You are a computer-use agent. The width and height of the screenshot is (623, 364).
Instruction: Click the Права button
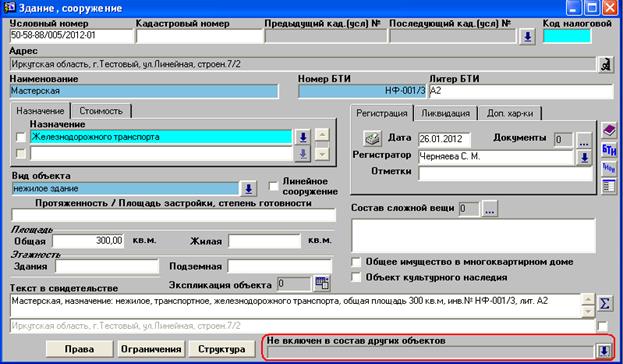pos(79,349)
